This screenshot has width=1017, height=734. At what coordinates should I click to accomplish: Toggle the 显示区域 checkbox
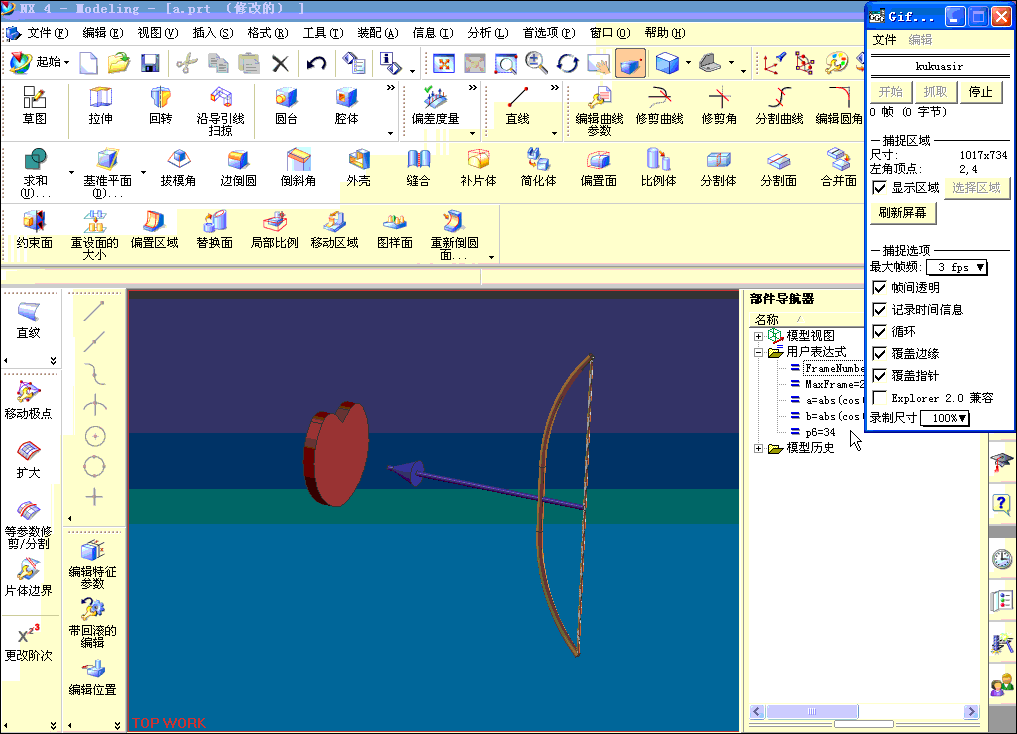click(879, 188)
